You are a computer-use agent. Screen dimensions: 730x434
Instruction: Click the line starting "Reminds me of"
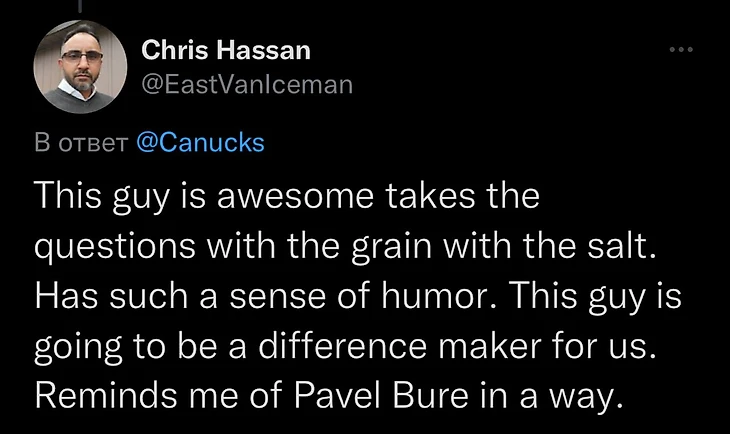(x=329, y=396)
